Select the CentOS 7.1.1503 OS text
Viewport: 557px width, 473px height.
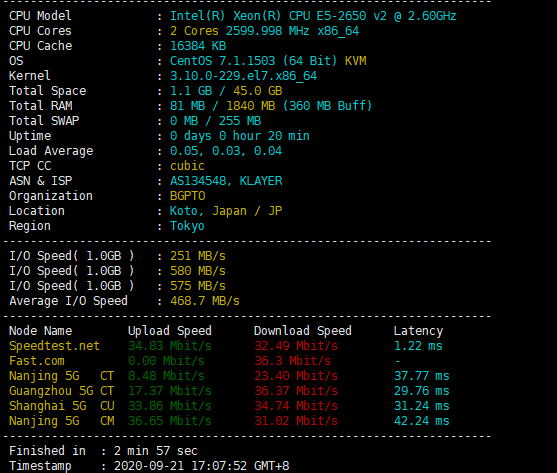point(222,61)
